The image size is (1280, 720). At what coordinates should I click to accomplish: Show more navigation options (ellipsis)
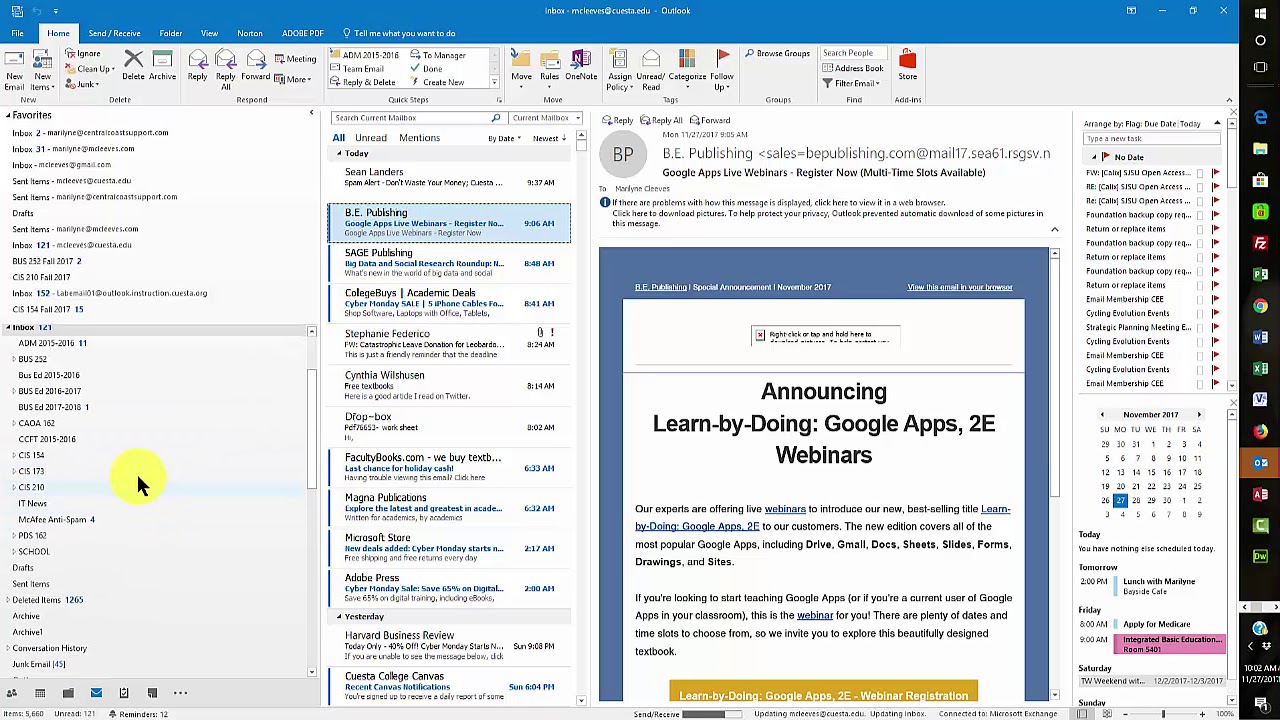180,692
